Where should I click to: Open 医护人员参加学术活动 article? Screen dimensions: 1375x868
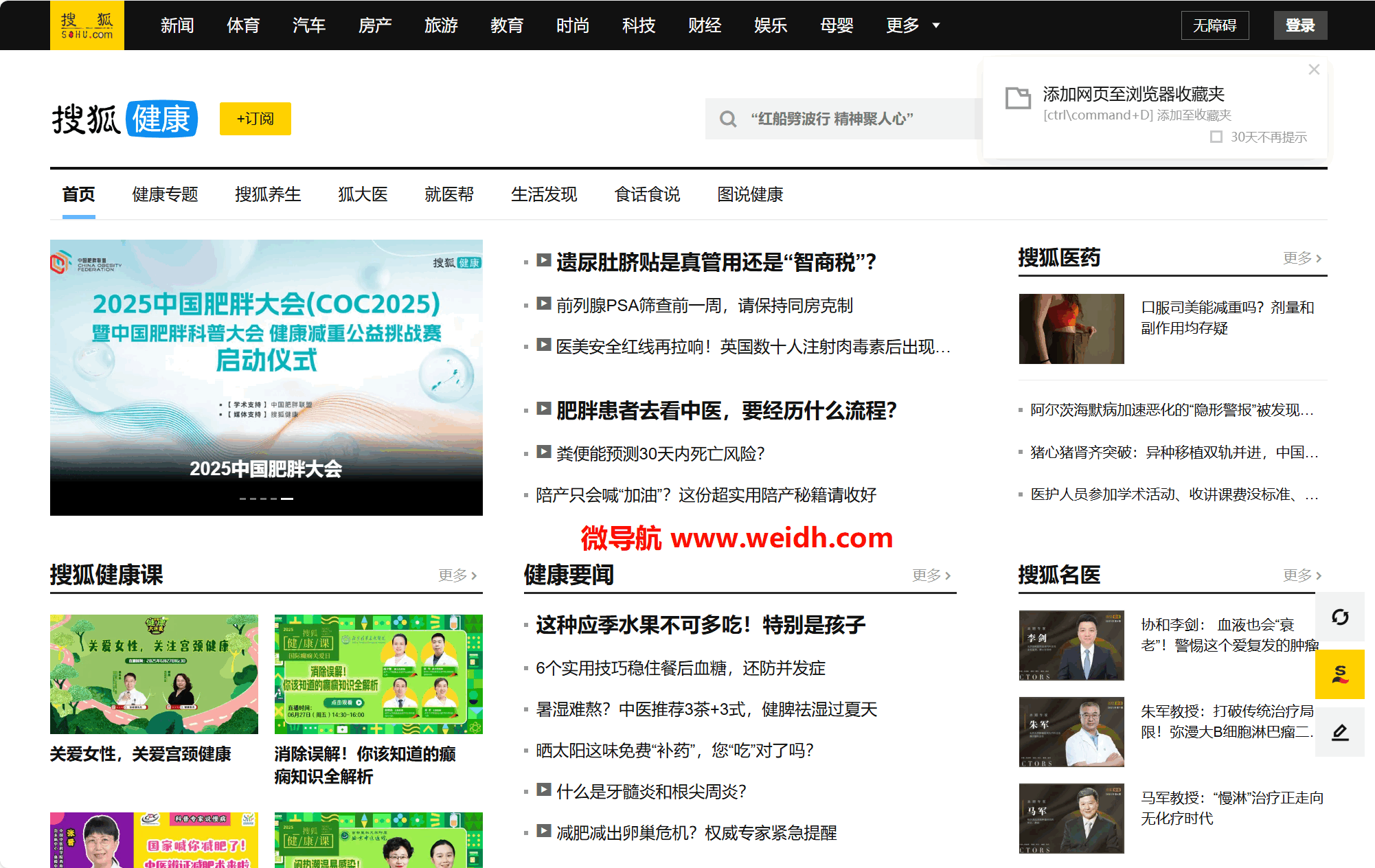(x=1174, y=494)
